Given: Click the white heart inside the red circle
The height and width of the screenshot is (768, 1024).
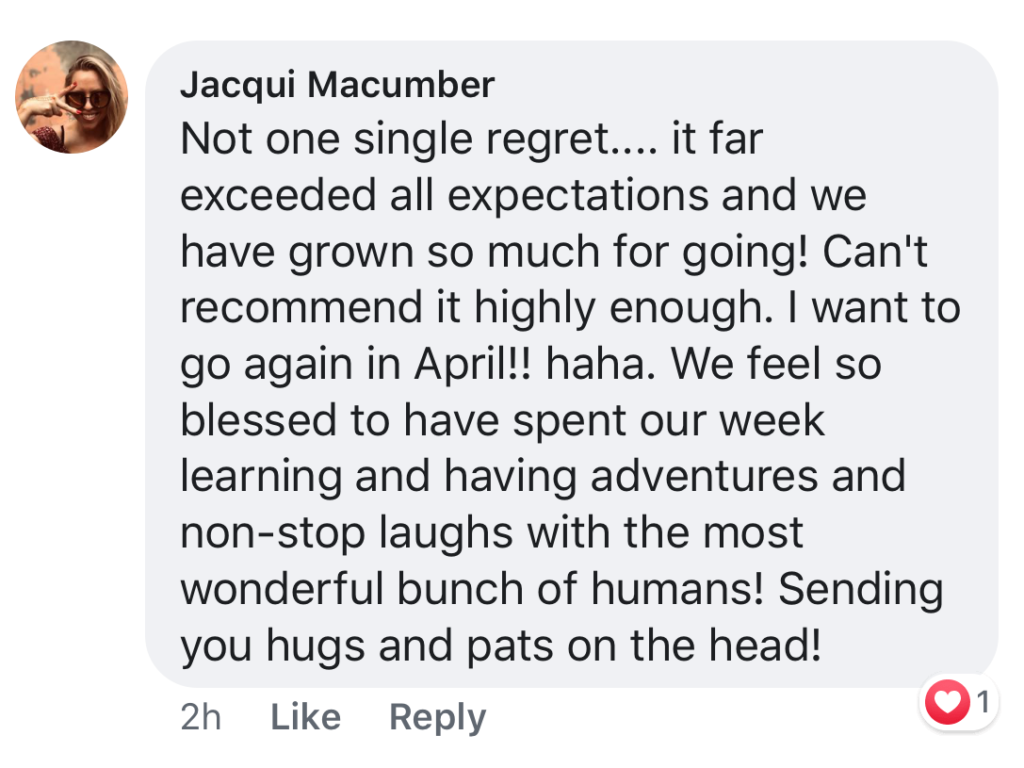Looking at the screenshot, I should point(948,703).
